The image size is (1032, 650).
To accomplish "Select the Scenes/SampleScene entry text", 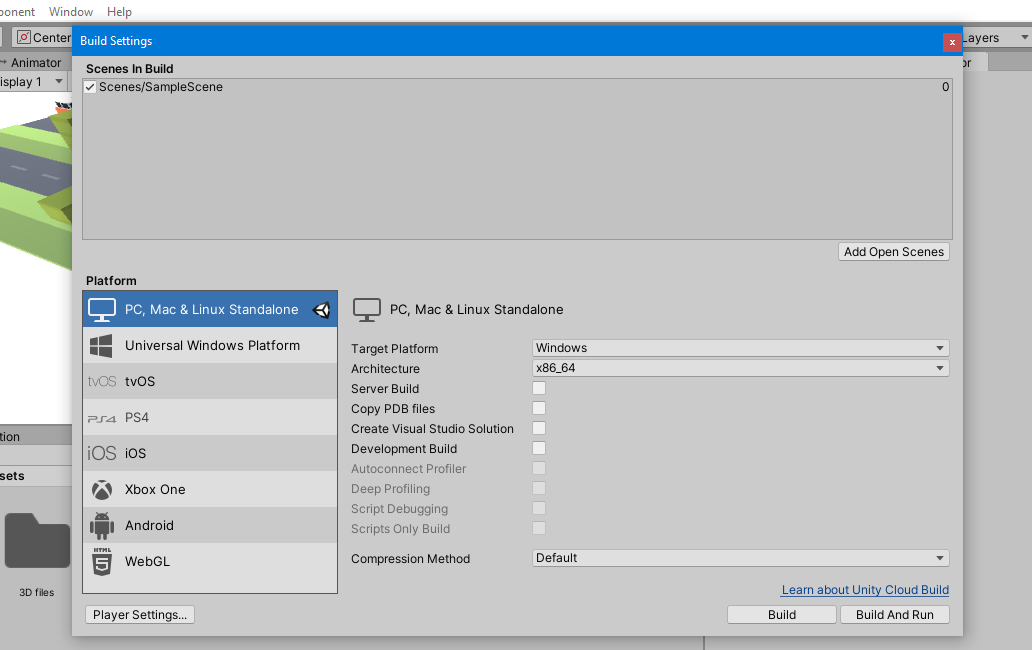I will (161, 87).
